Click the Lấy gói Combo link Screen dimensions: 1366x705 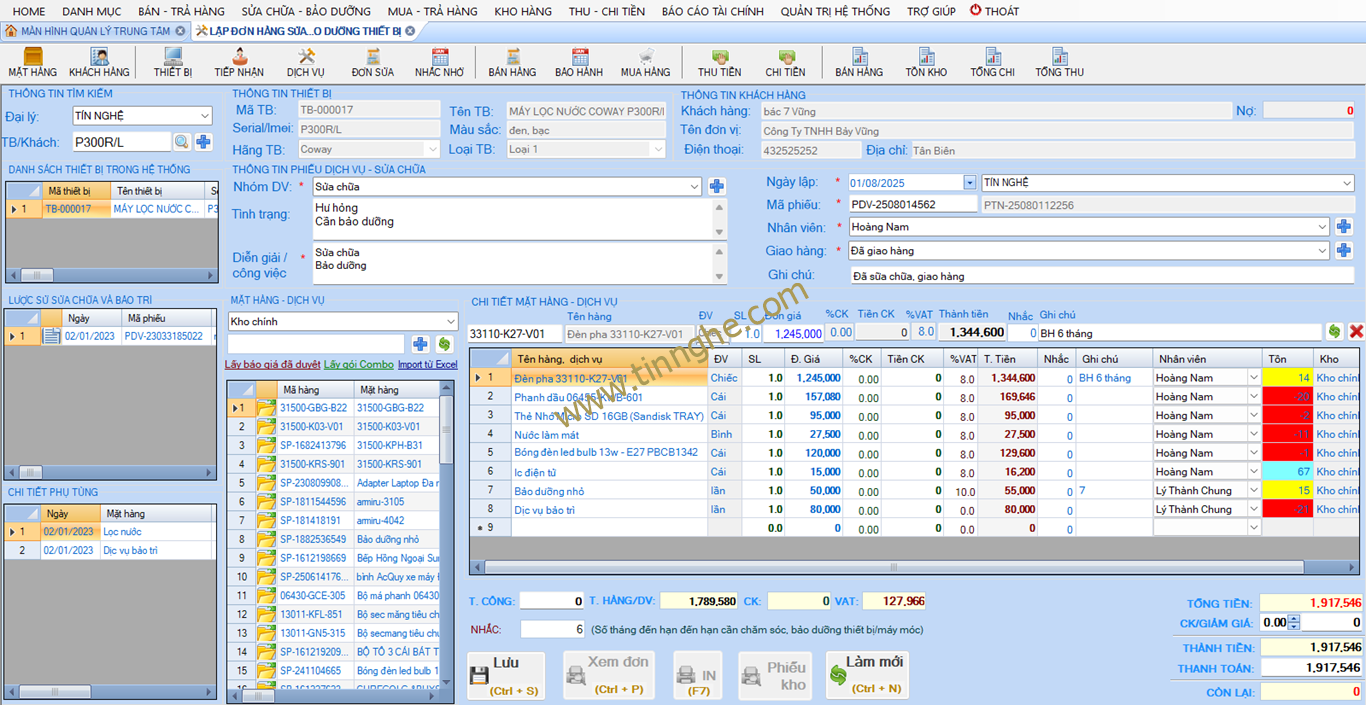[359, 365]
